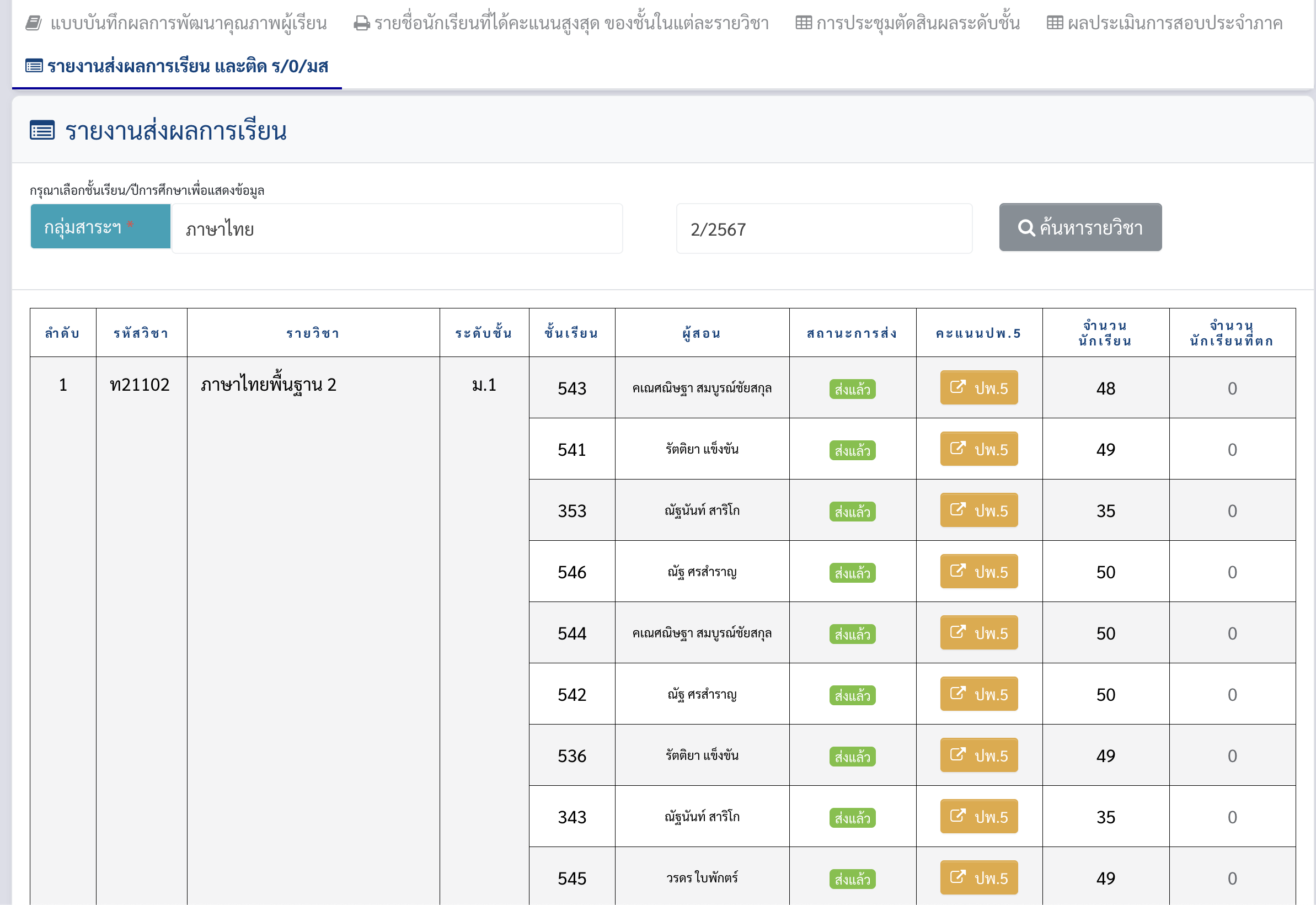Viewport: 1316px width, 905px height.
Task: Click list icon on รายงานส่งผลการเรียน และติด ร/0/มส tab
Action: pyautogui.click(x=34, y=66)
